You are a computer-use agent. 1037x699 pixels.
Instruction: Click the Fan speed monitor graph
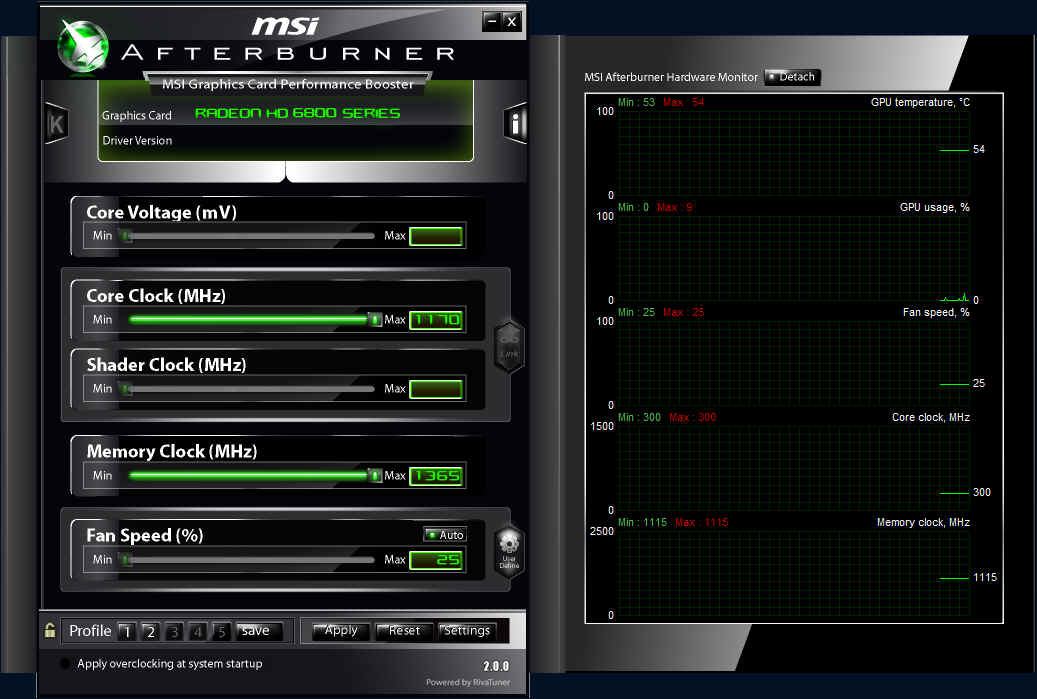click(794, 363)
